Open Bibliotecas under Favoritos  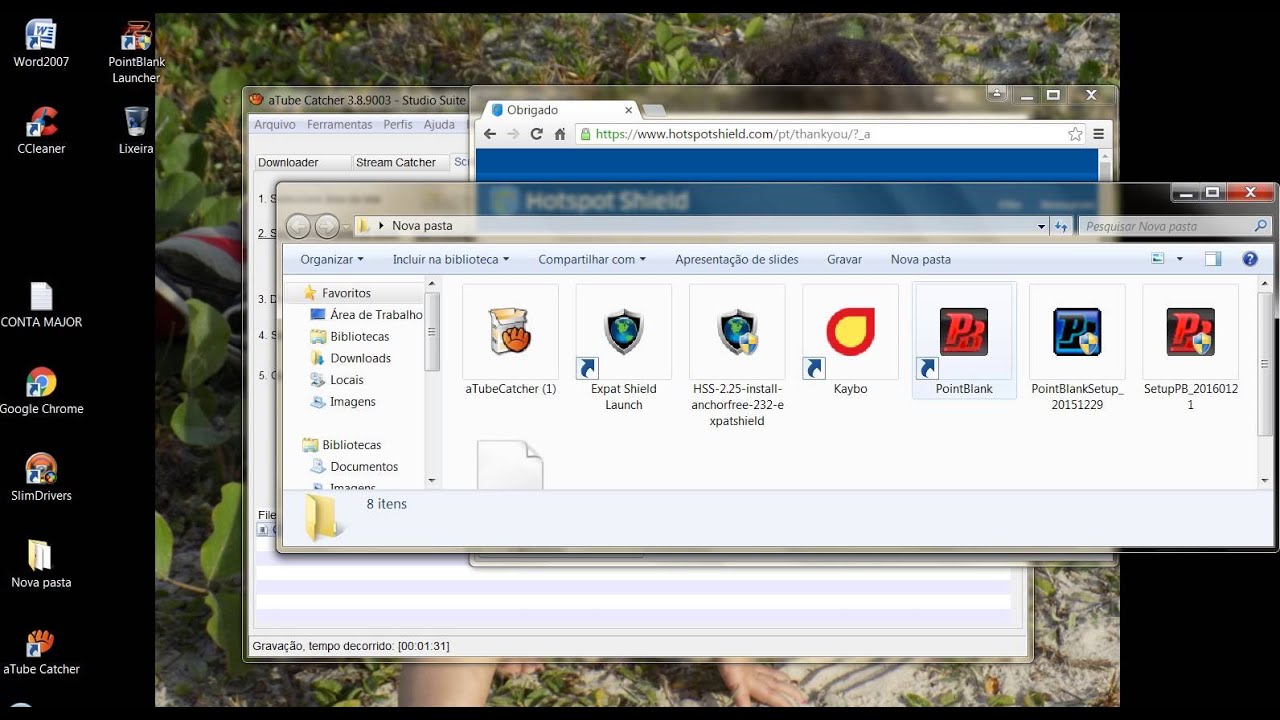350,337
